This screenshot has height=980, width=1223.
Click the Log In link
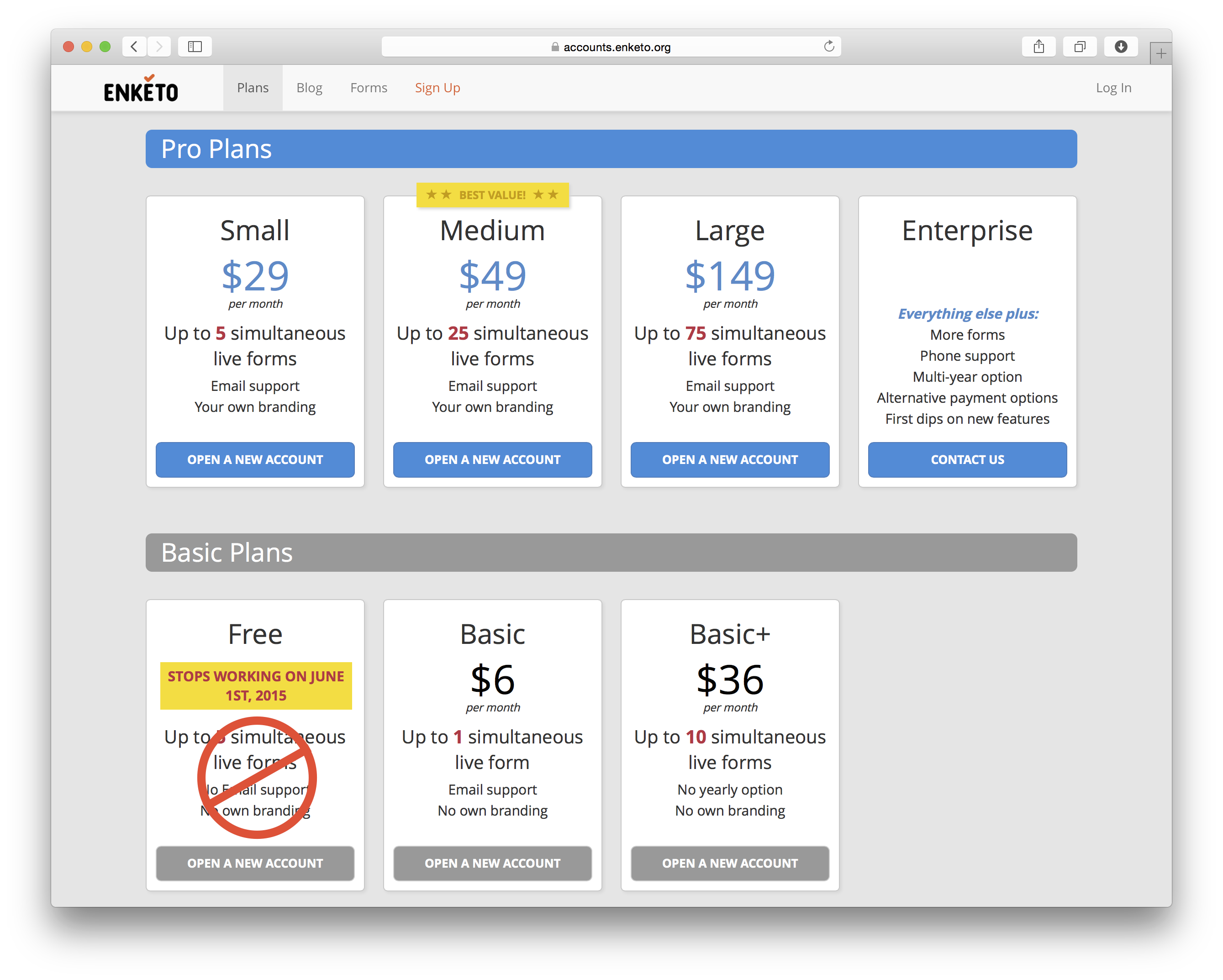tap(1113, 88)
